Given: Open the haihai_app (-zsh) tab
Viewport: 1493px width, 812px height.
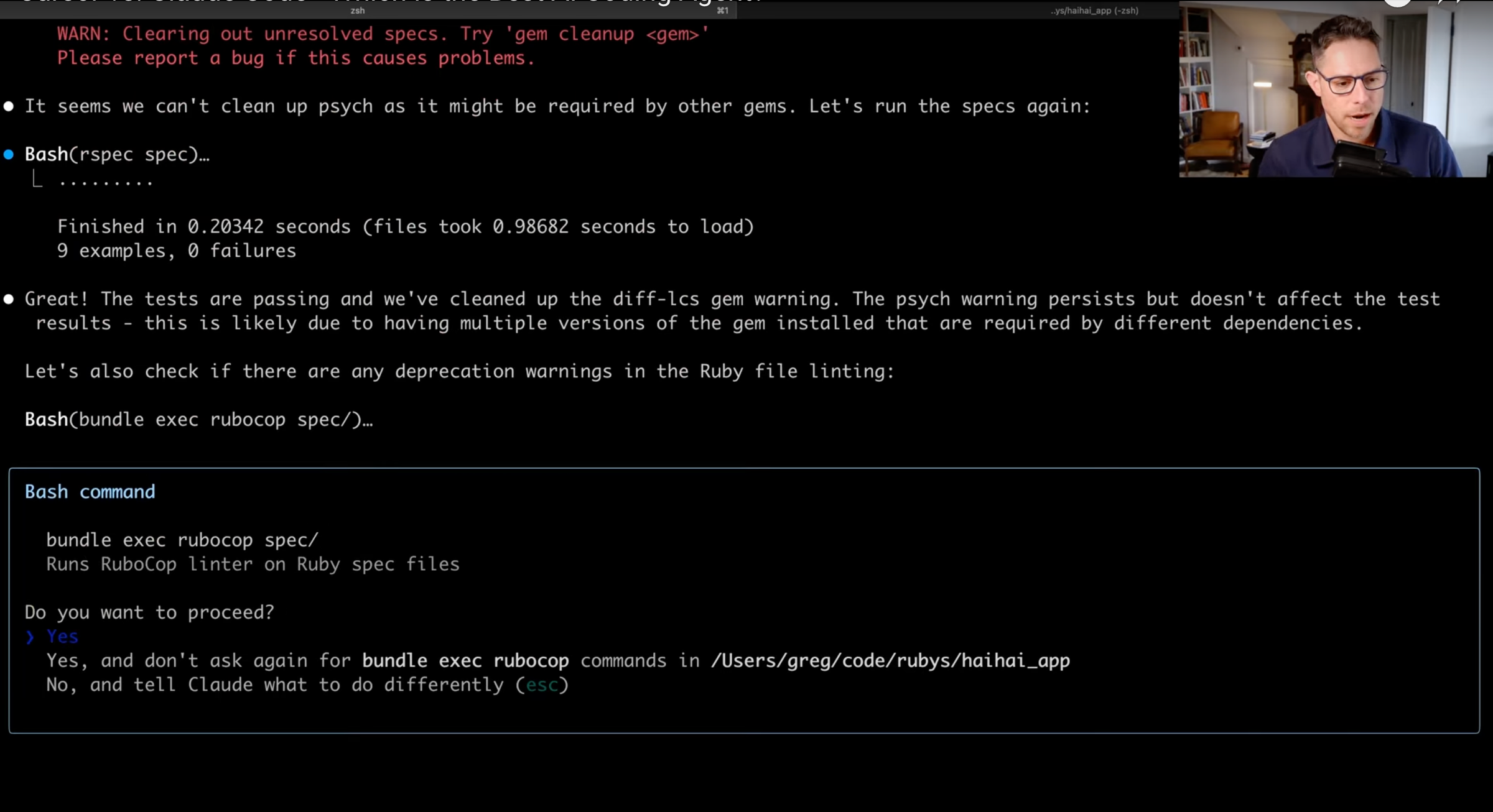Looking at the screenshot, I should (x=1094, y=11).
